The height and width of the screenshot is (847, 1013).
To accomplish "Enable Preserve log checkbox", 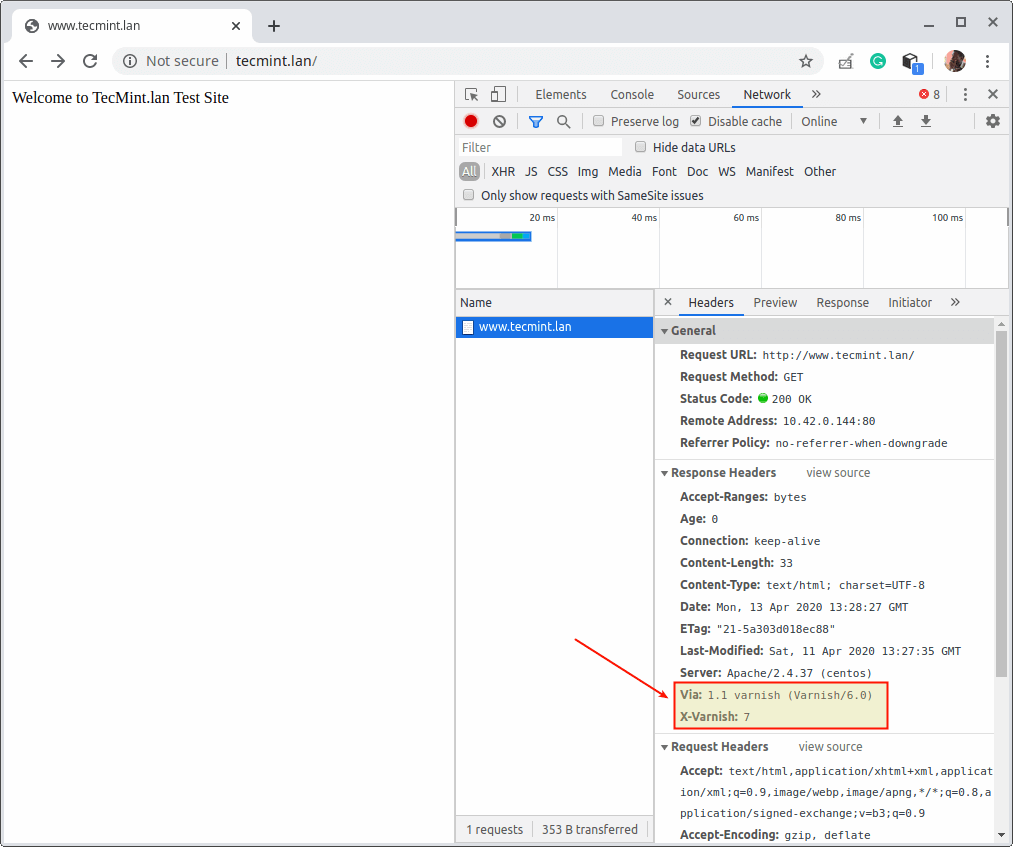I will pyautogui.click(x=598, y=121).
